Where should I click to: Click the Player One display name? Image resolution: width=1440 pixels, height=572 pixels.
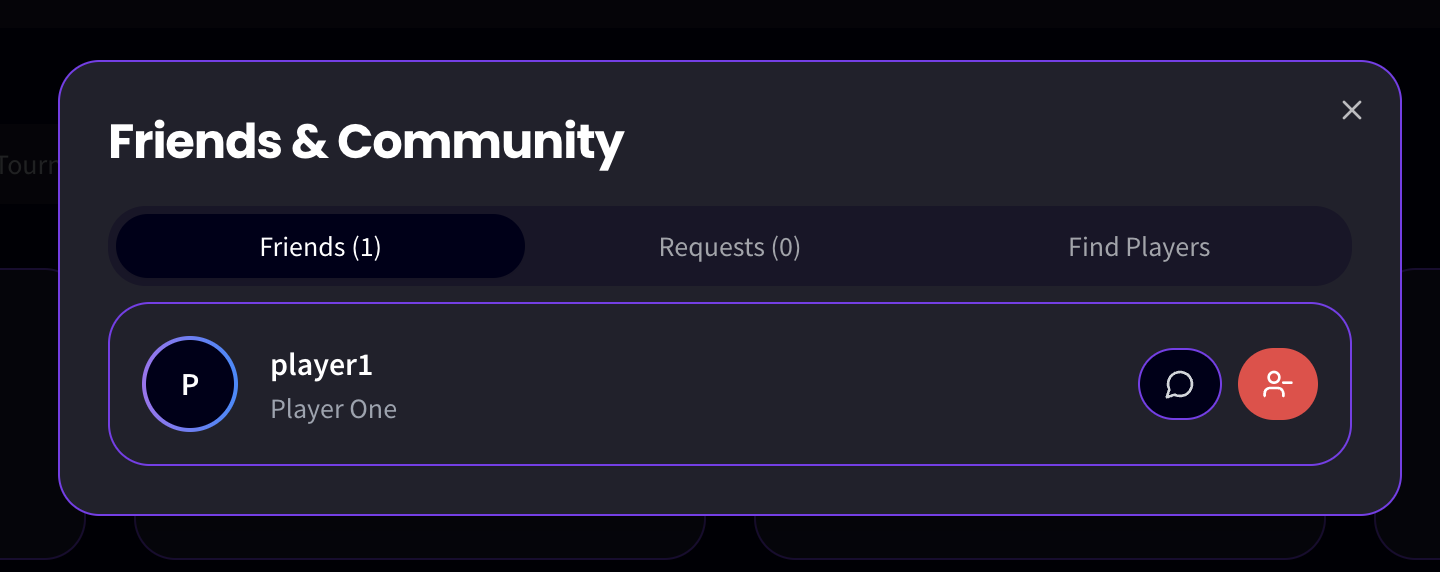tap(334, 409)
